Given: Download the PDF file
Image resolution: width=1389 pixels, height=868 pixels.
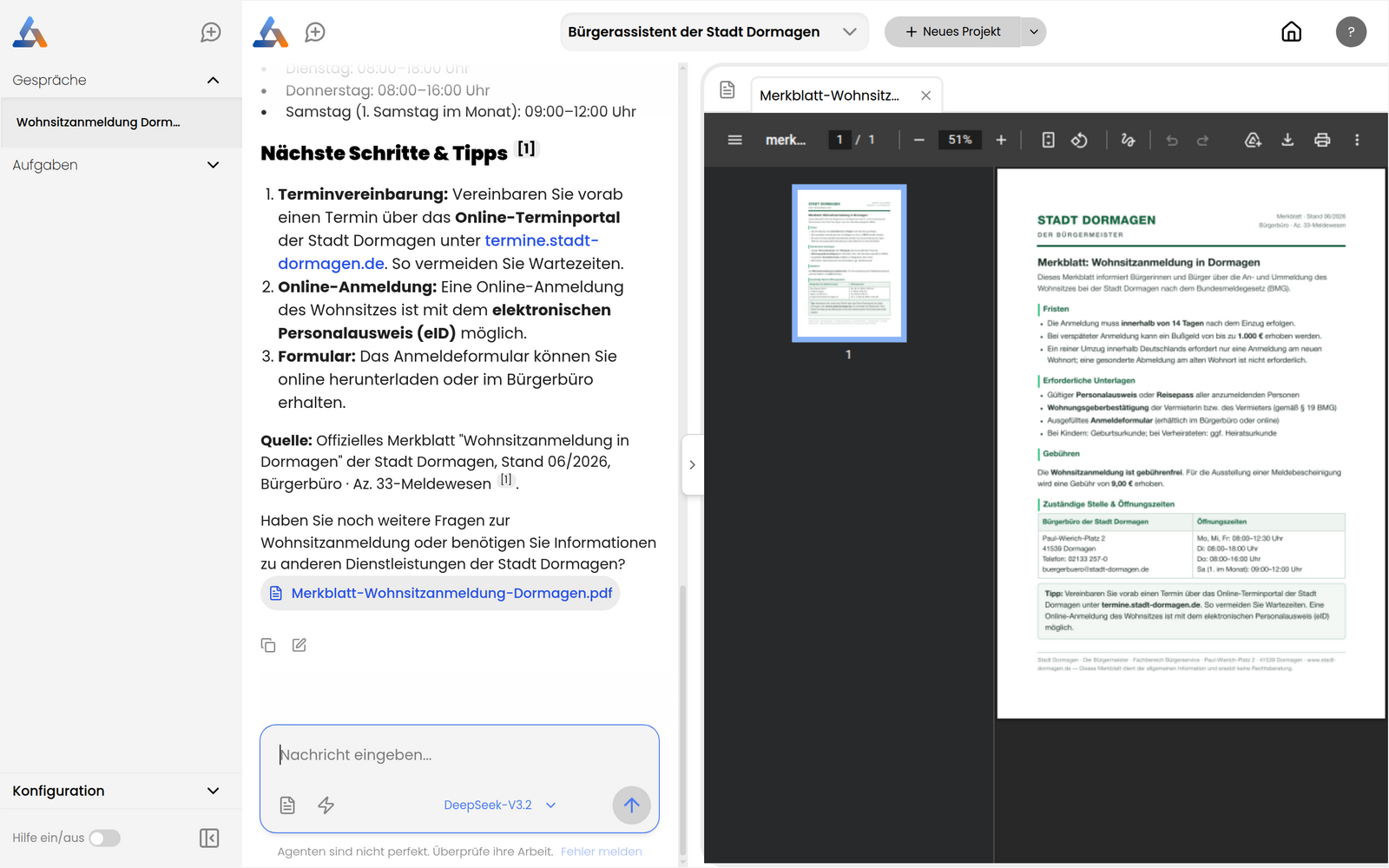Looking at the screenshot, I should click(1287, 140).
